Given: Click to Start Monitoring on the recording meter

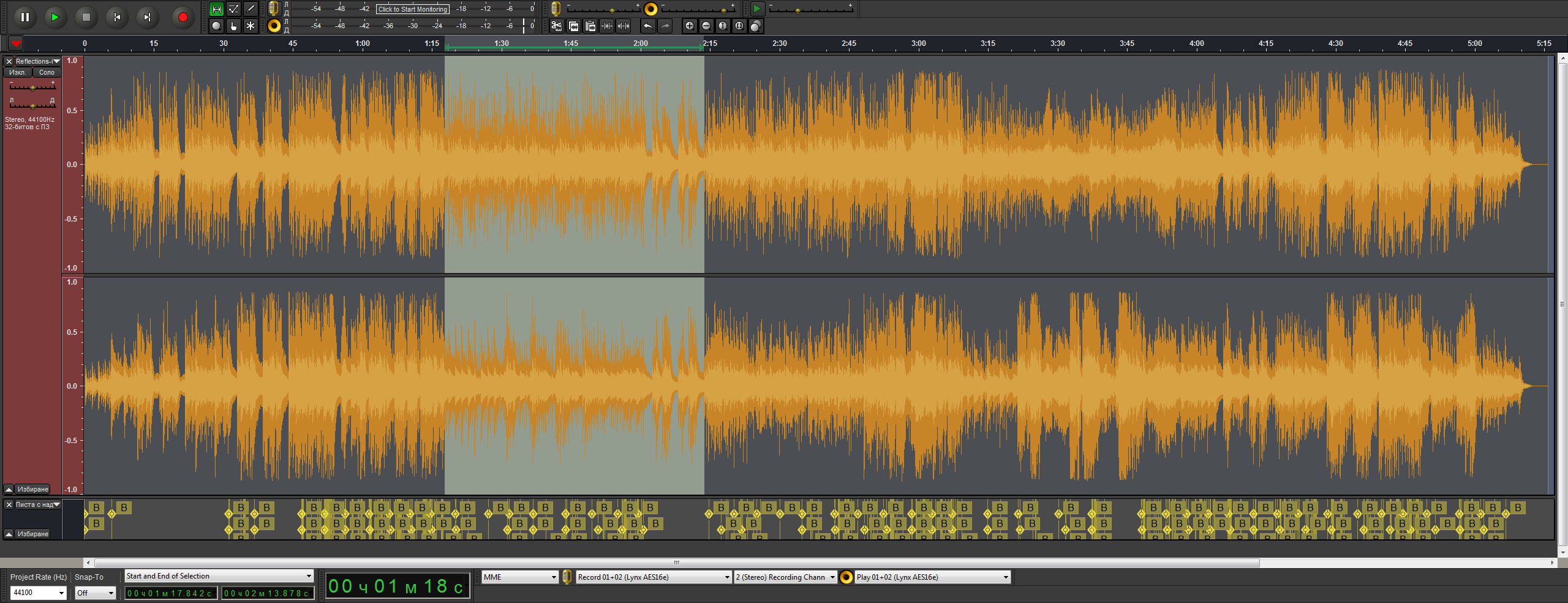Looking at the screenshot, I should 412,9.
